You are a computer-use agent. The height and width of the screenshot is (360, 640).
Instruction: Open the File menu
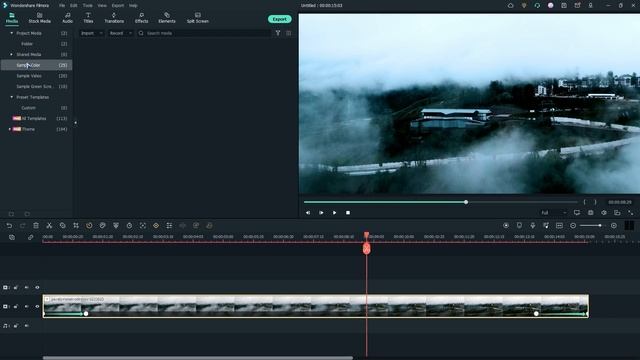62,6
